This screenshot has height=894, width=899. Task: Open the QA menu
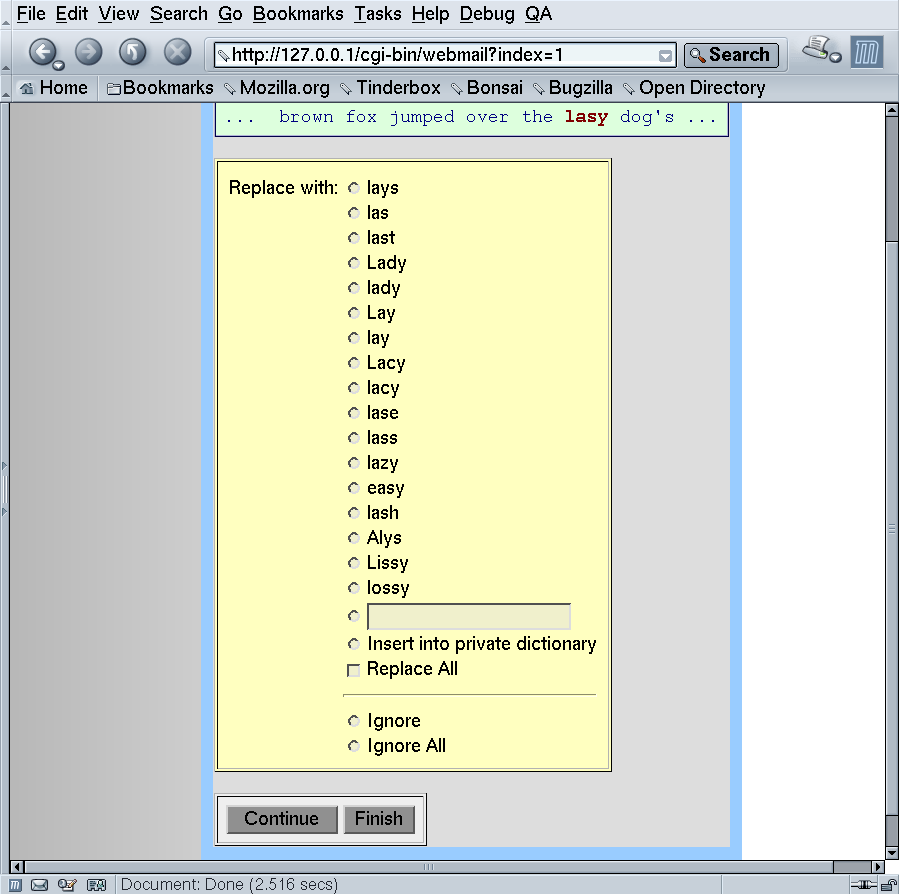pyautogui.click(x=538, y=14)
